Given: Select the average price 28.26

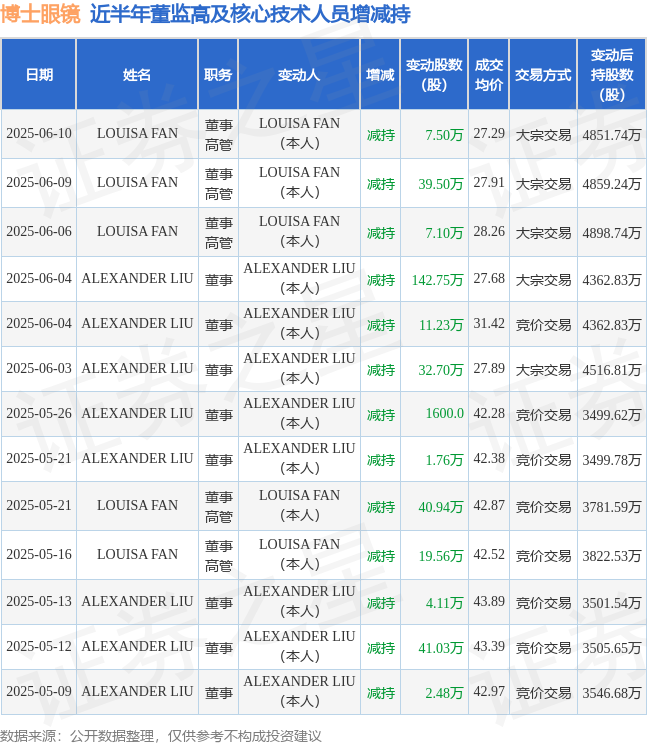Looking at the screenshot, I should tap(489, 231).
